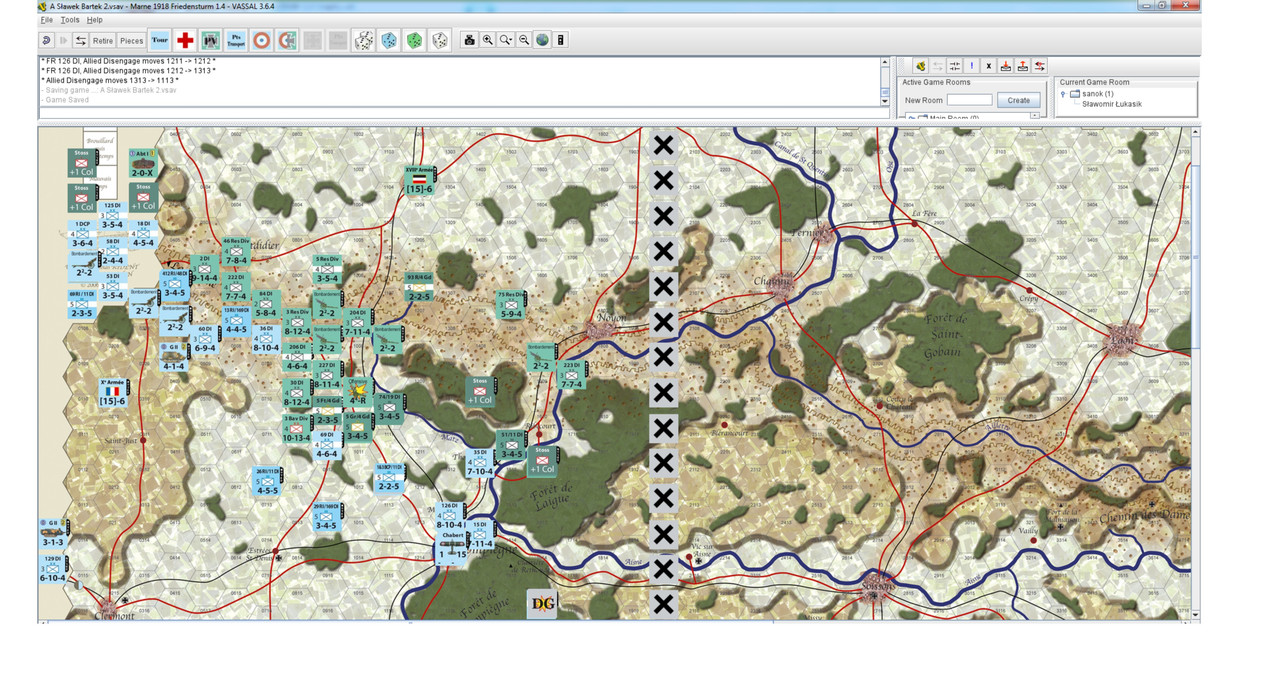Click the red crossed-arrows disconnect icon
Screen dimensions: 1280x693
(1040, 66)
